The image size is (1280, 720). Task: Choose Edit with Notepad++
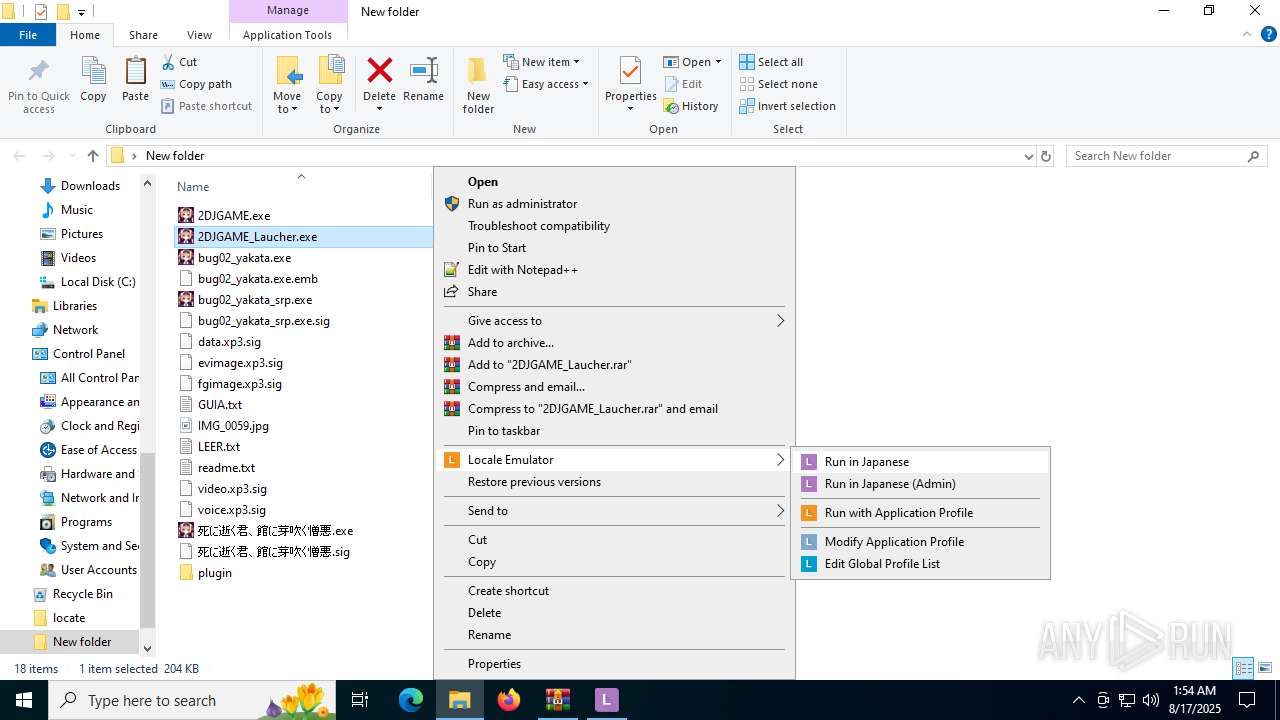[x=614, y=270]
